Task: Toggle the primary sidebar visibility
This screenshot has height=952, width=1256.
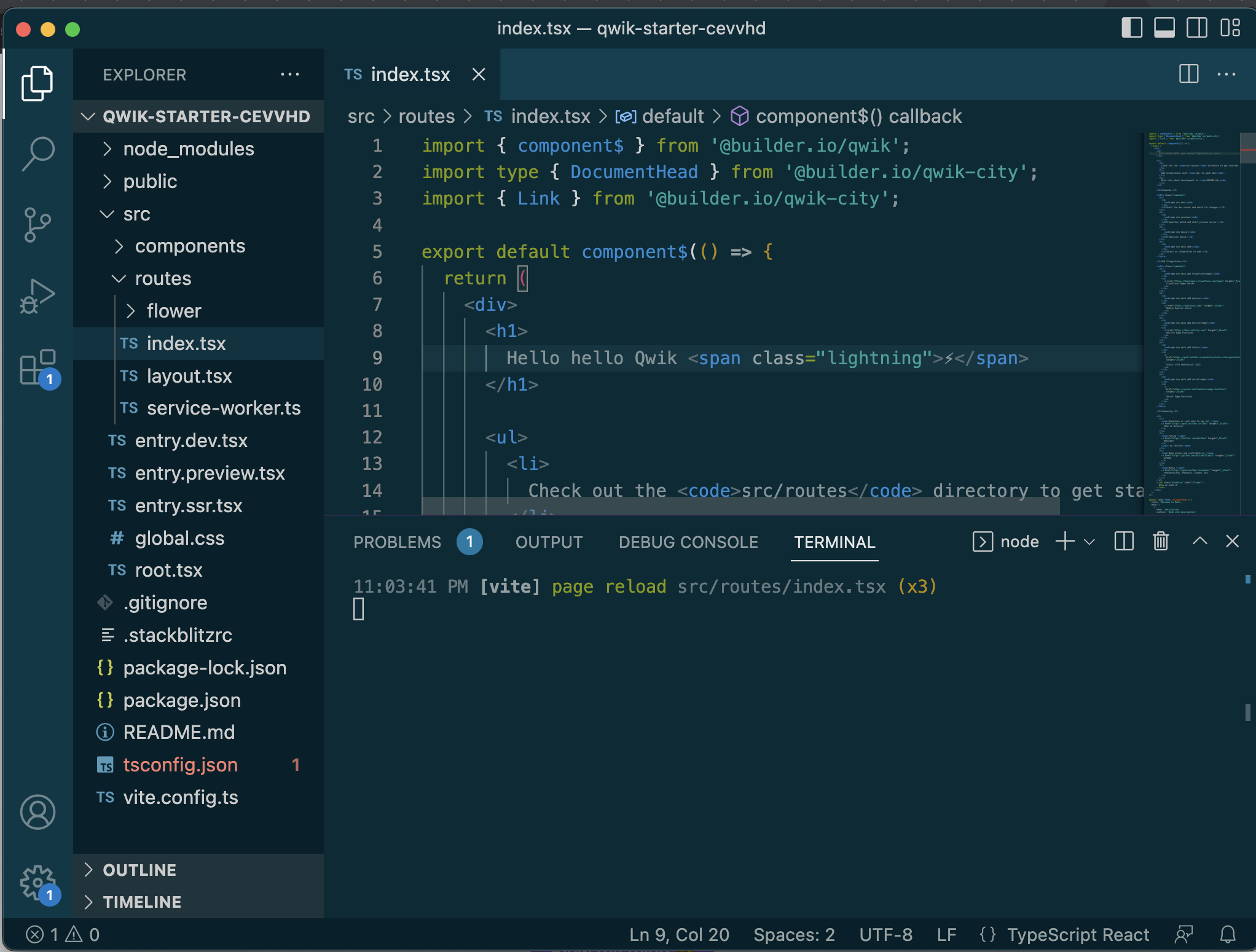Action: pos(1131,28)
